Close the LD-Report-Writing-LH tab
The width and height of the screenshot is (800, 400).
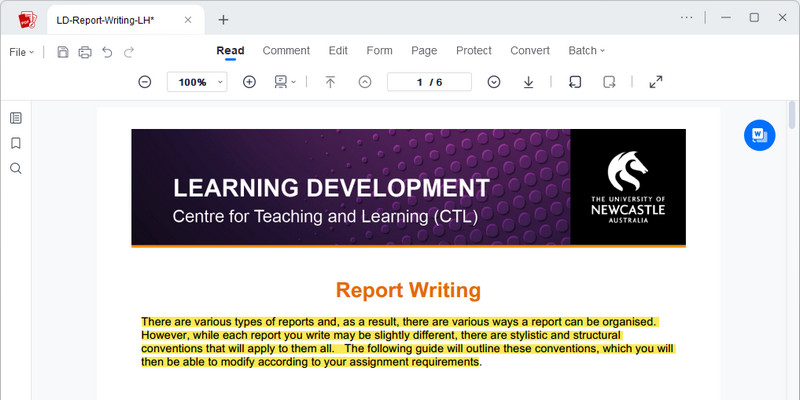coord(188,19)
